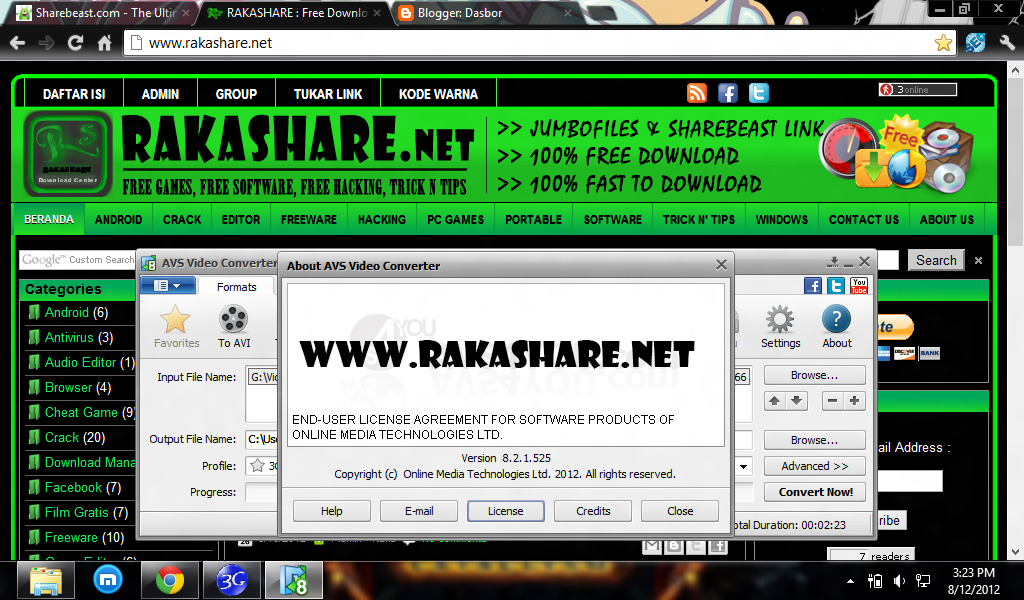Click the bookmark star in address bar

942,43
